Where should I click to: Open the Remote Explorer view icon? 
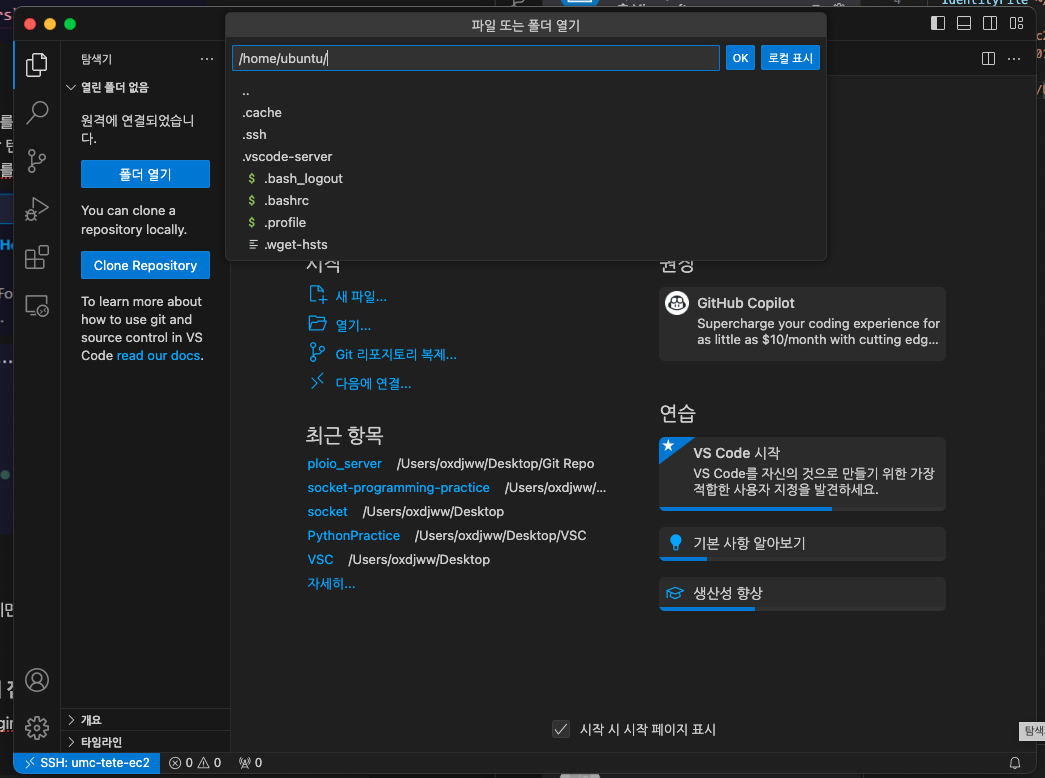tap(37, 305)
